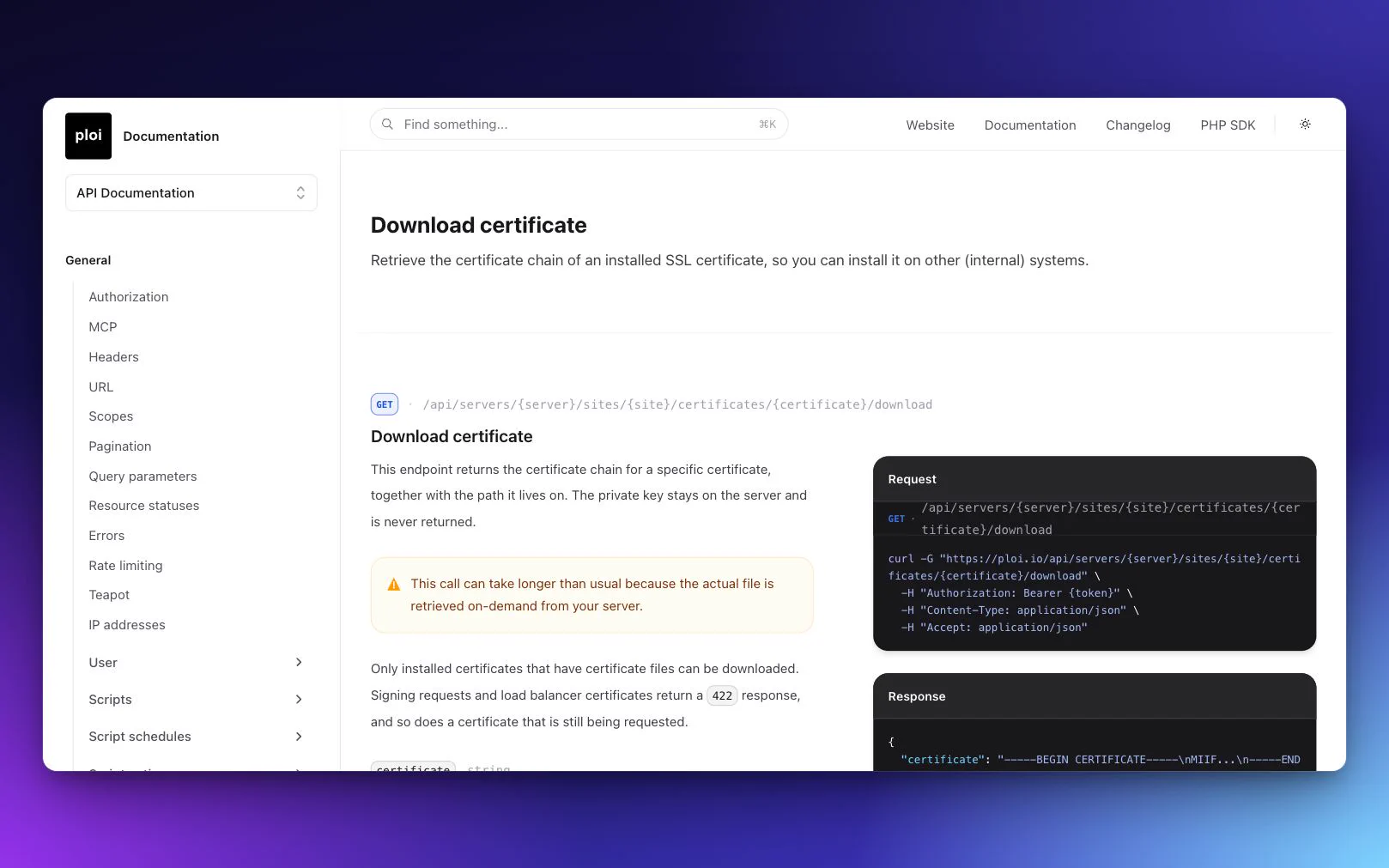The height and width of the screenshot is (868, 1389).
Task: Open the Headers sidebar link
Action: 113,357
